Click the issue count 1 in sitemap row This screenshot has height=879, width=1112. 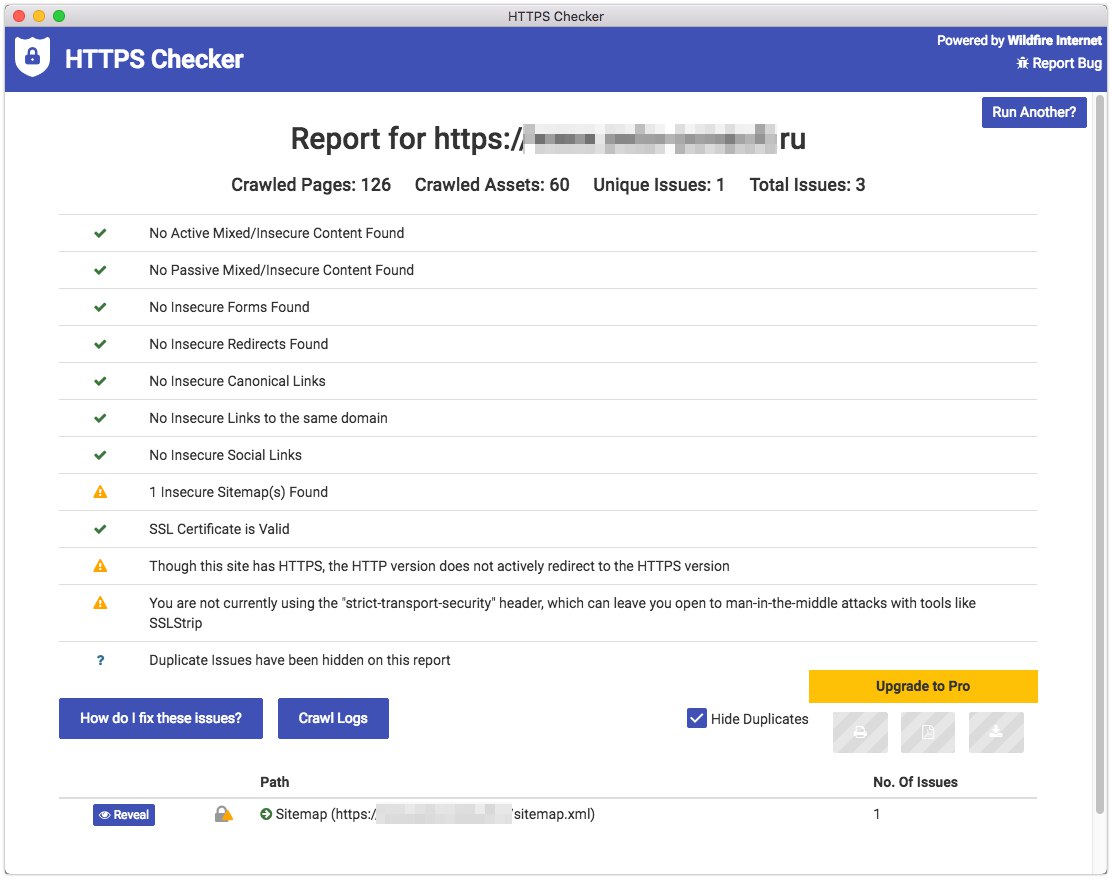coord(877,814)
